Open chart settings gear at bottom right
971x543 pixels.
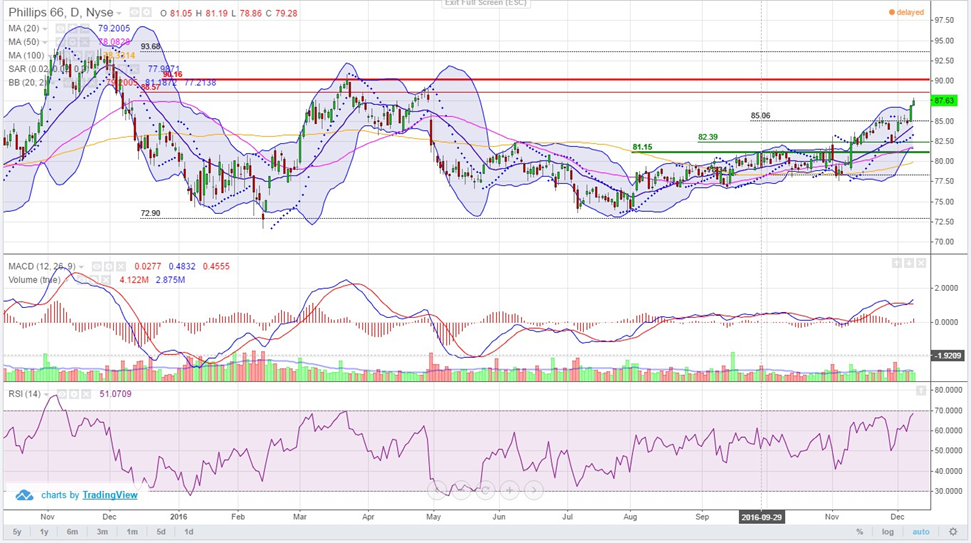point(953,532)
